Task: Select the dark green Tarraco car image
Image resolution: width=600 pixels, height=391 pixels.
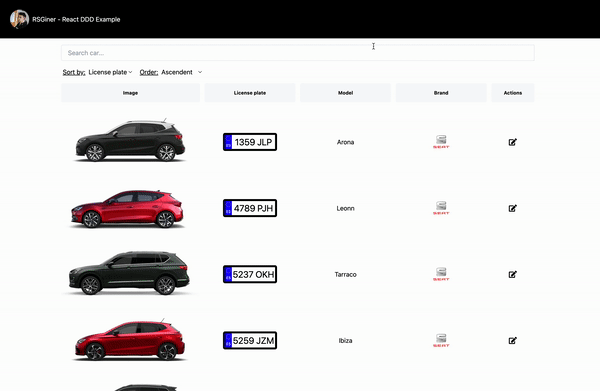Action: 129,273
